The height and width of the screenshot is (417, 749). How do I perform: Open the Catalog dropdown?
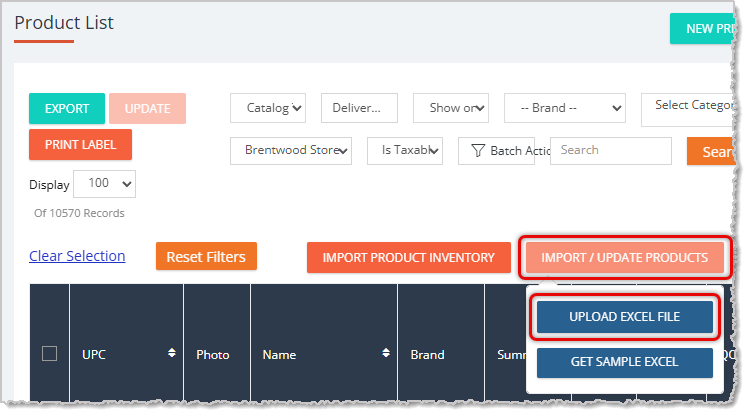(x=268, y=108)
